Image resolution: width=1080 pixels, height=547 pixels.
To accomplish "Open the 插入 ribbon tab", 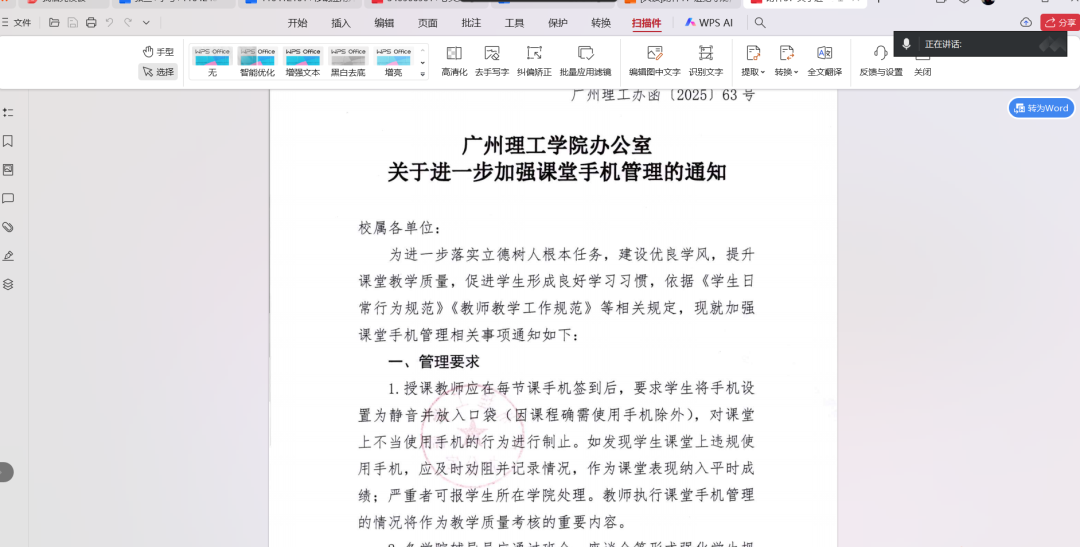I will (x=341, y=23).
